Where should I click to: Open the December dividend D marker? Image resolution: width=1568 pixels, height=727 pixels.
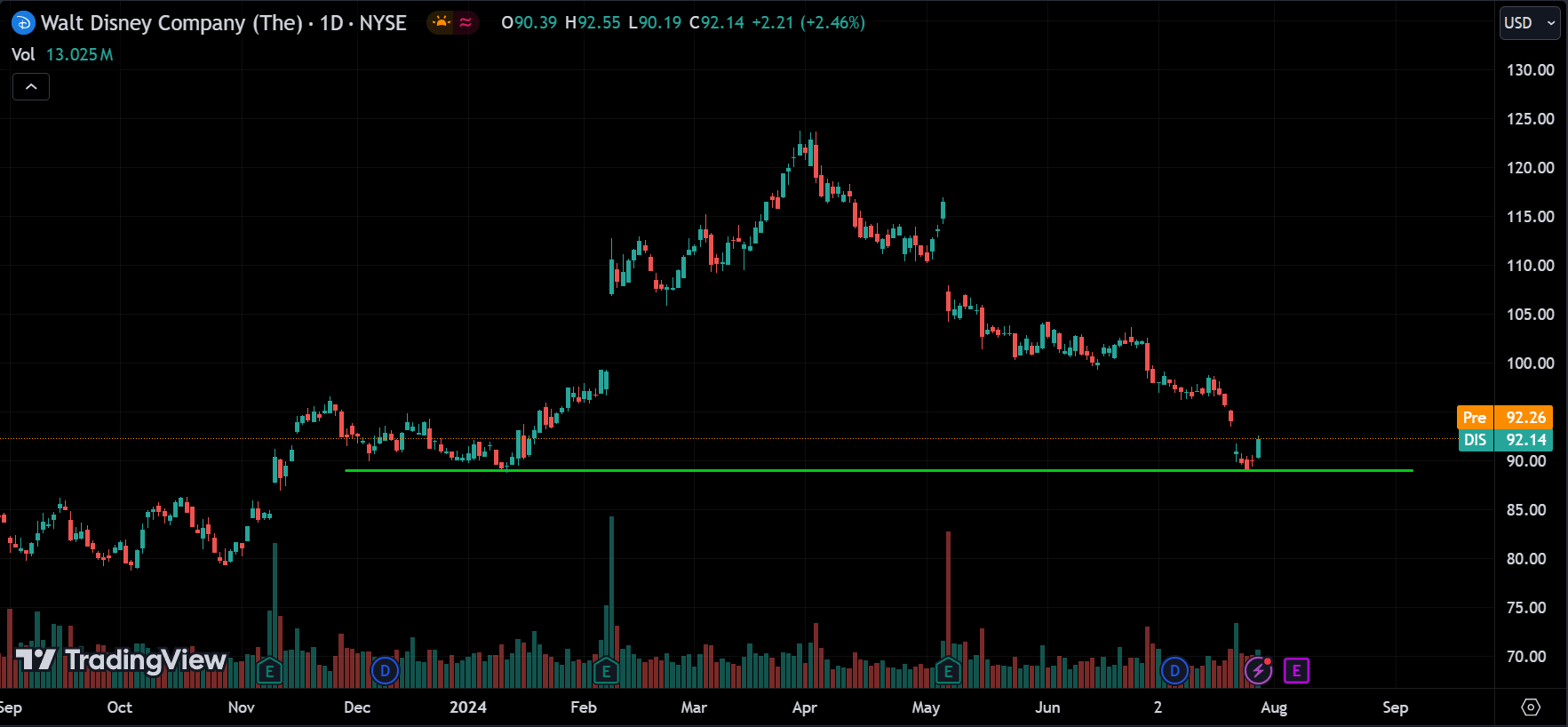tap(385, 671)
